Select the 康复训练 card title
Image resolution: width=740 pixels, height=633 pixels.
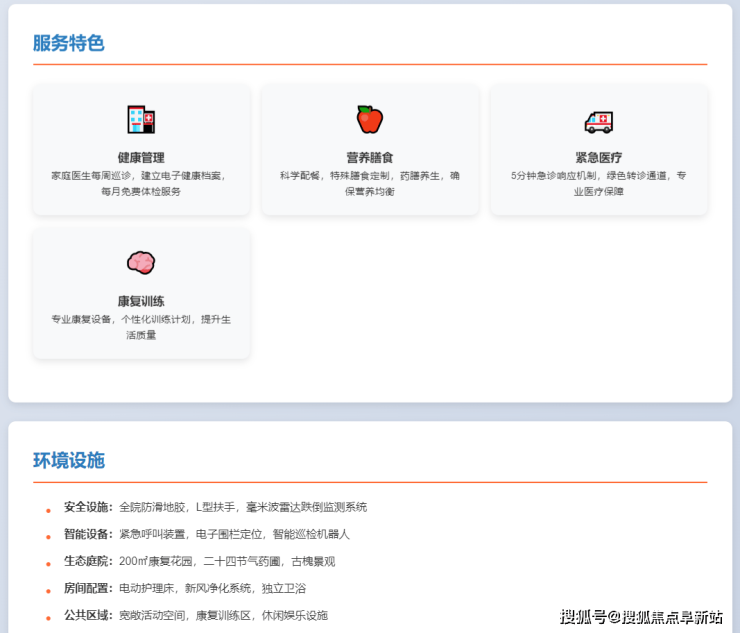pyautogui.click(x=141, y=301)
